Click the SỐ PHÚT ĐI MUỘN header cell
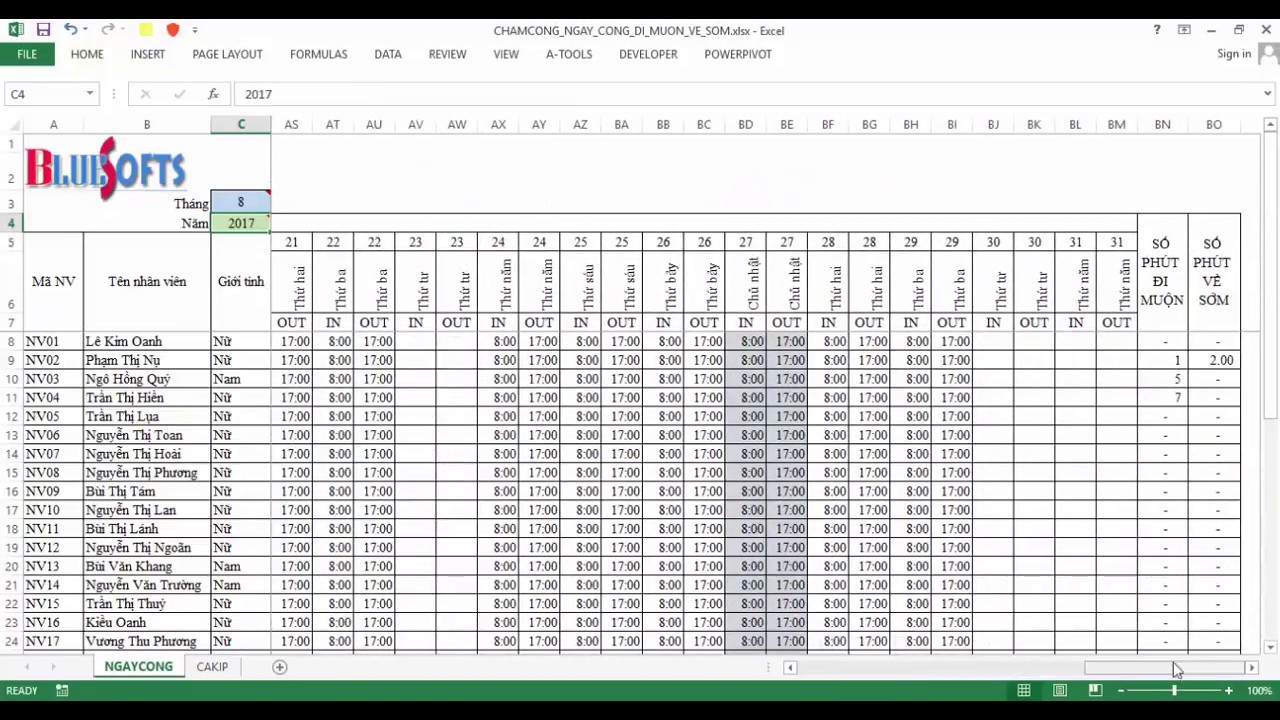The height and width of the screenshot is (720, 1280). click(1162, 272)
